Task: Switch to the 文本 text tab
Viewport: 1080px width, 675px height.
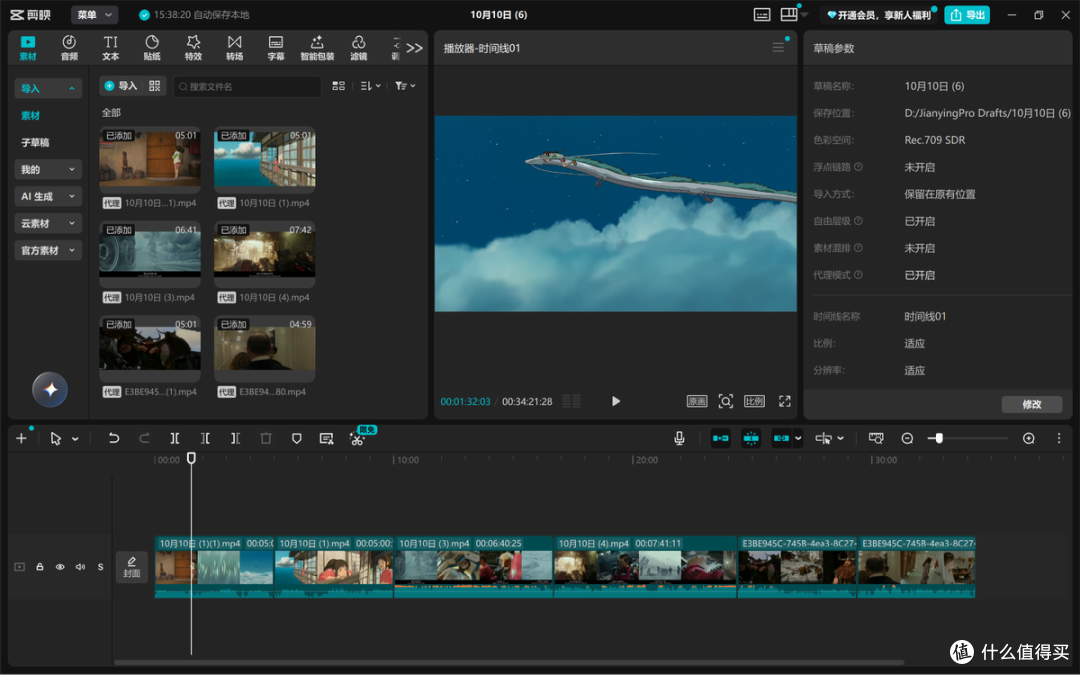Action: pos(110,48)
